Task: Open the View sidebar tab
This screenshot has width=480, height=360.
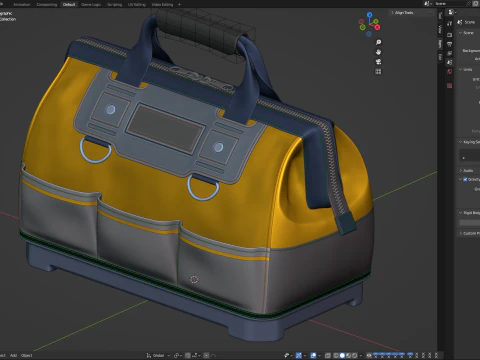Action: [x=440, y=29]
